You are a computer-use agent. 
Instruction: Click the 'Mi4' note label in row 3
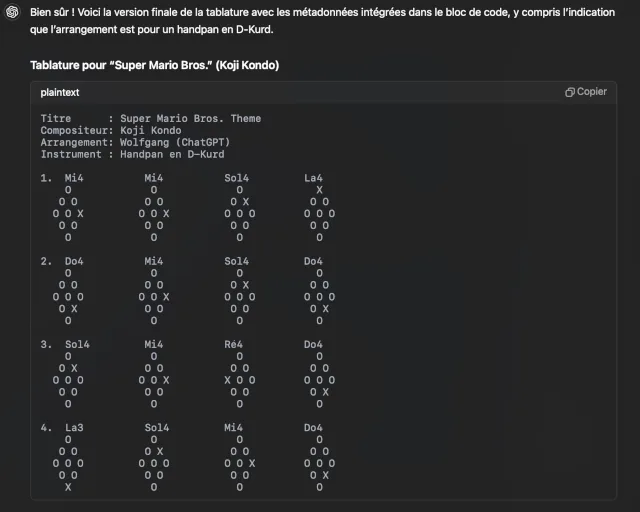[154, 345]
